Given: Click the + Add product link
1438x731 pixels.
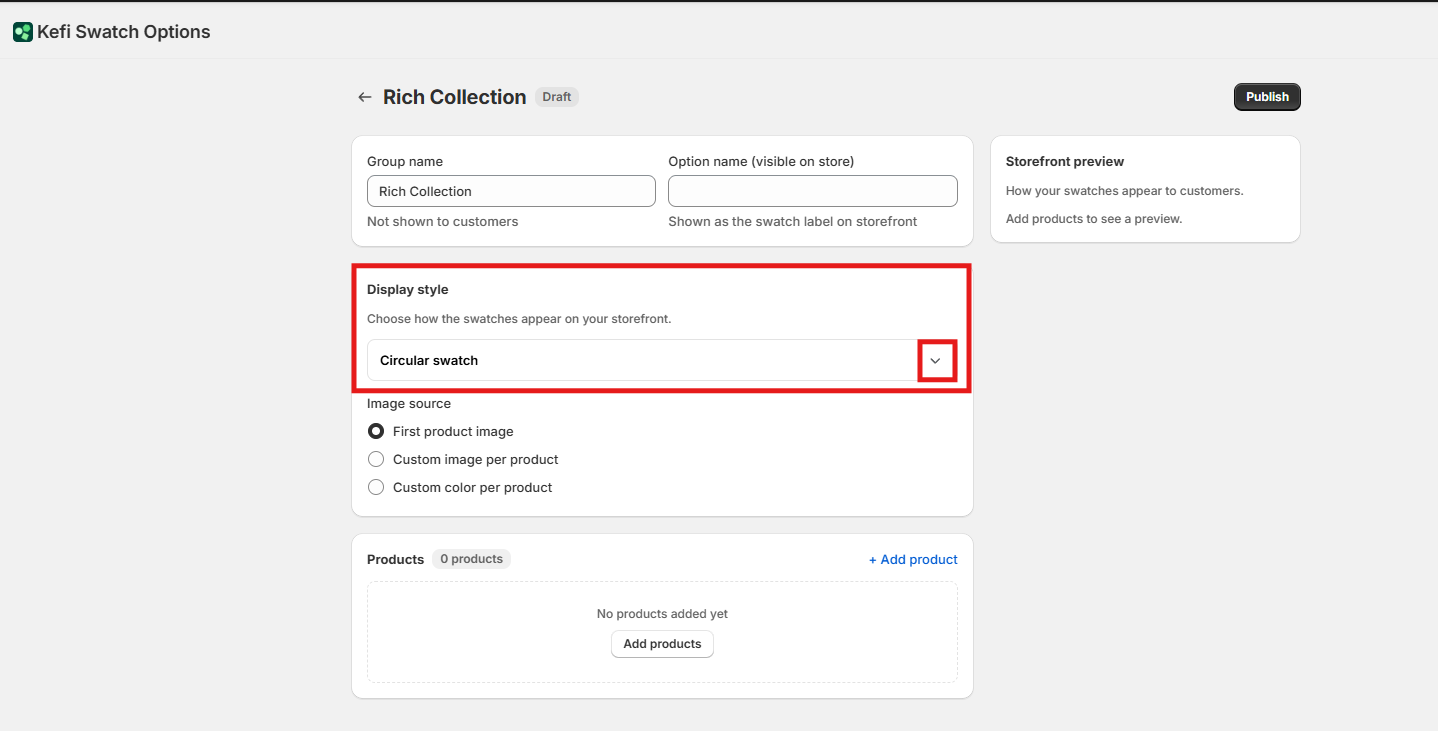Looking at the screenshot, I should [913, 560].
